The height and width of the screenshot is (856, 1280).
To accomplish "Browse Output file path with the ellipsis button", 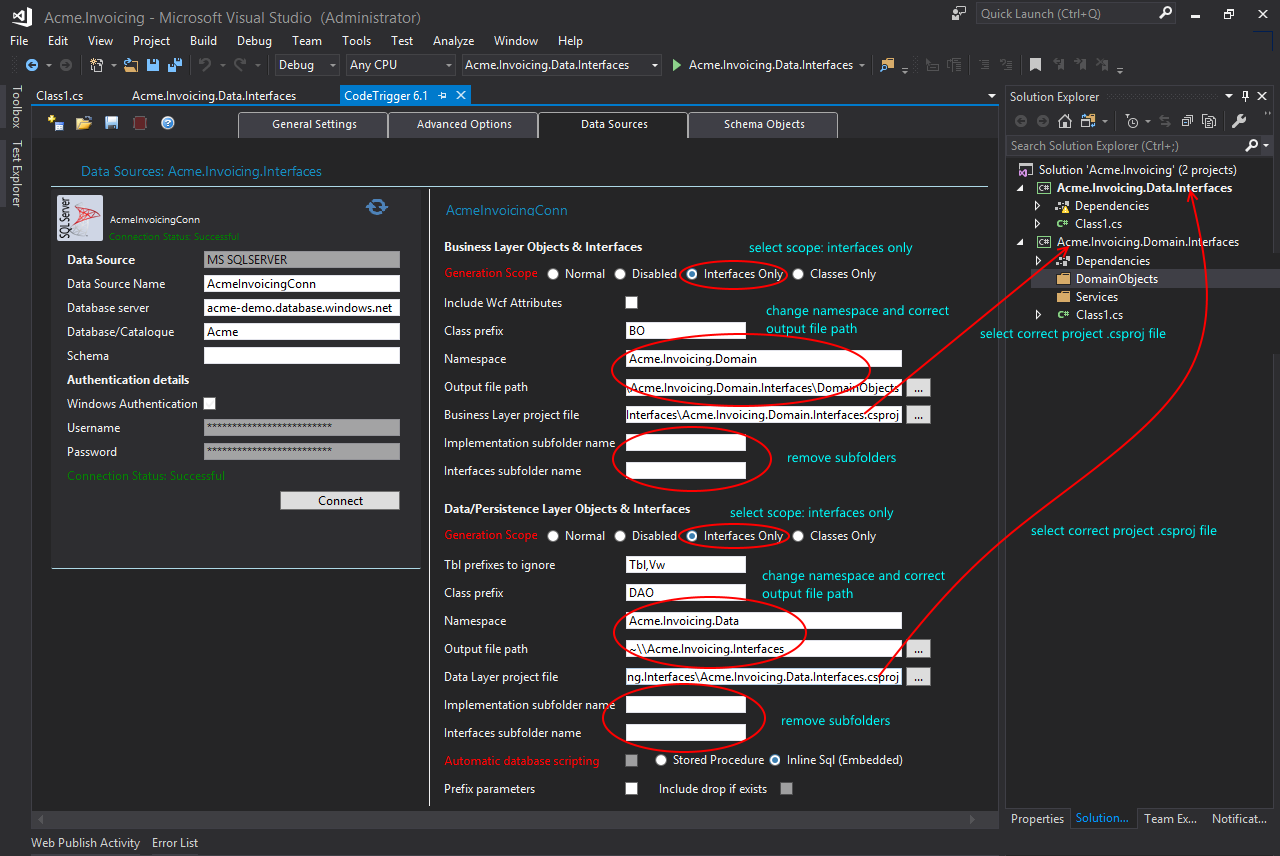I will point(918,387).
